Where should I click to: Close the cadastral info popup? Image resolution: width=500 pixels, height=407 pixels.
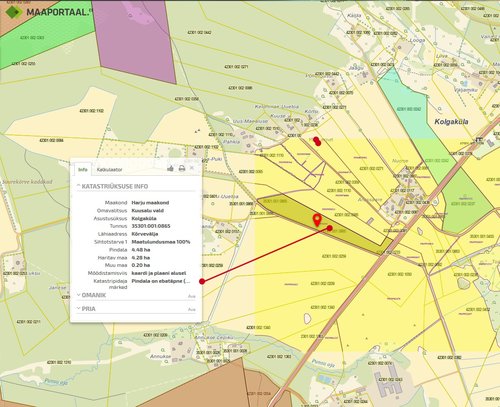click(192, 168)
